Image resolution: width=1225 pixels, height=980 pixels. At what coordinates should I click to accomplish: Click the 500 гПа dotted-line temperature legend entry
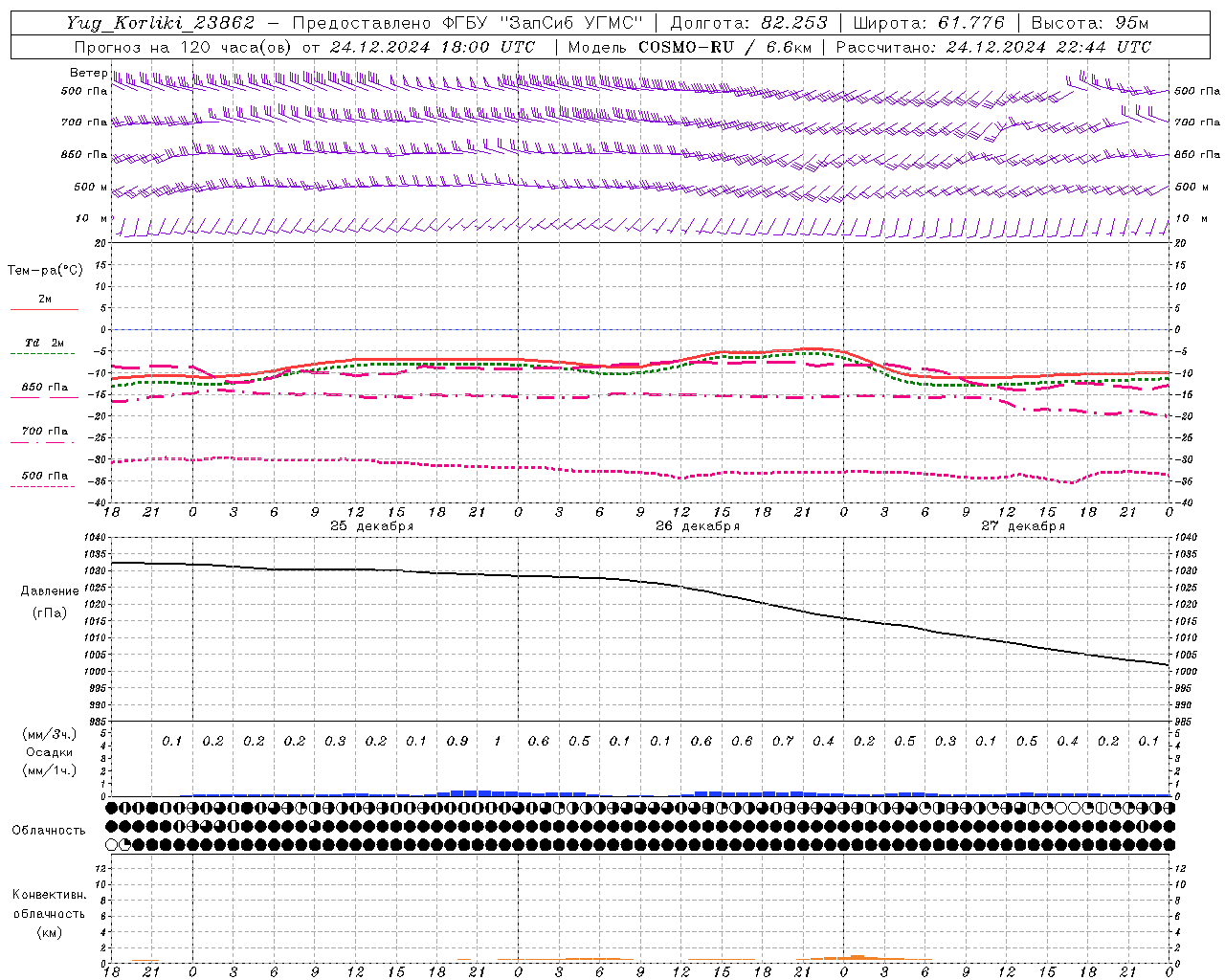(45, 476)
